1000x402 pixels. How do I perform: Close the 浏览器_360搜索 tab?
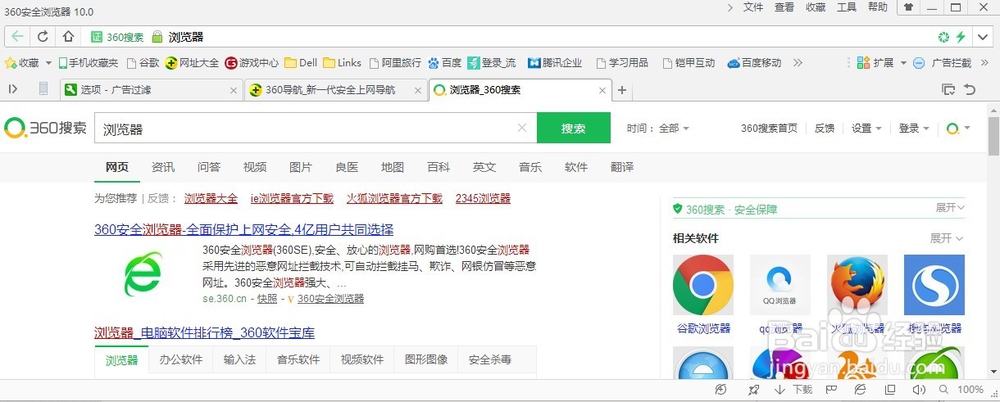(602, 91)
